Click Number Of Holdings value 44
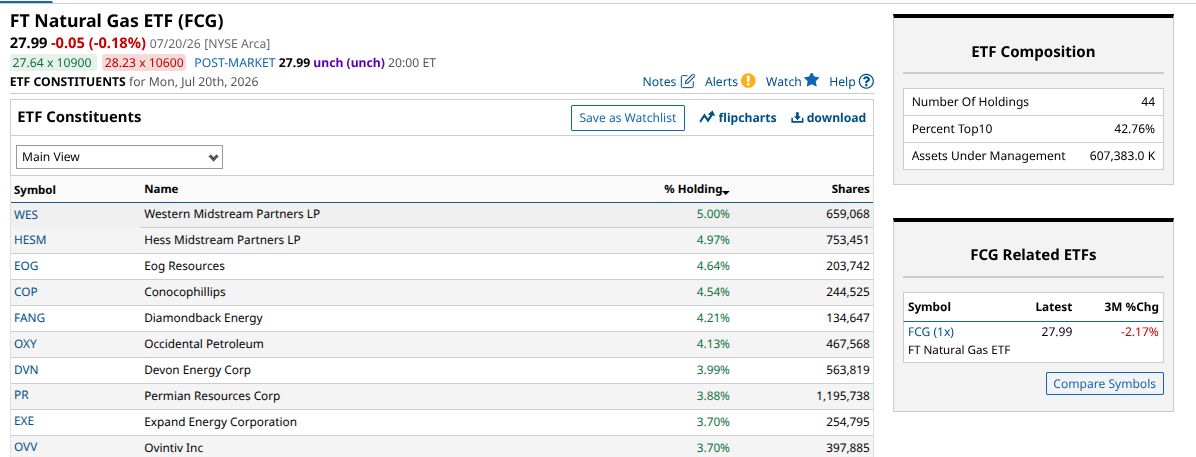Image resolution: width=1196 pixels, height=457 pixels. tap(1148, 101)
